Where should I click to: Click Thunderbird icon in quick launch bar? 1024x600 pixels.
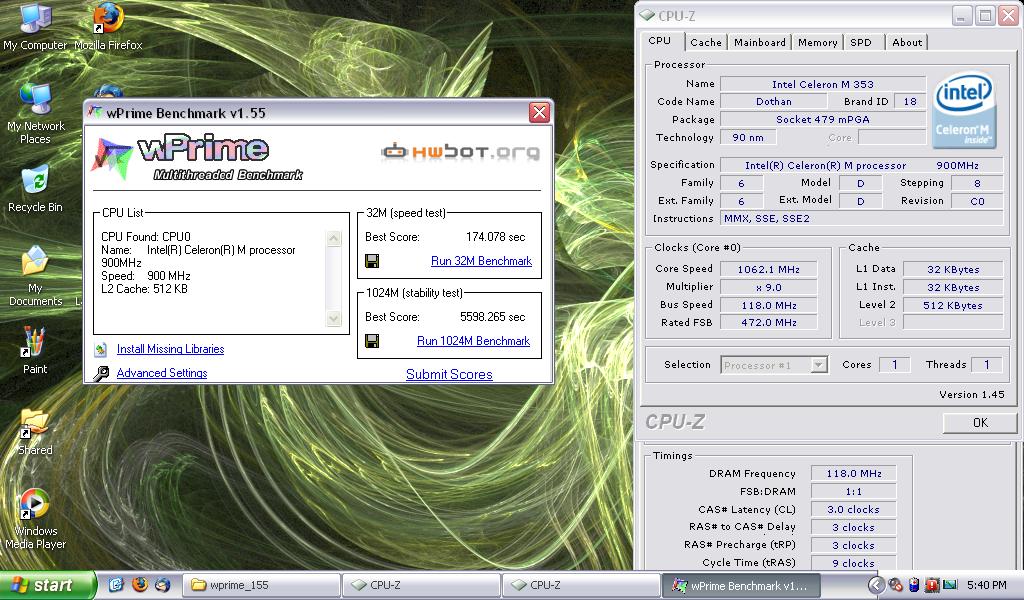163,584
